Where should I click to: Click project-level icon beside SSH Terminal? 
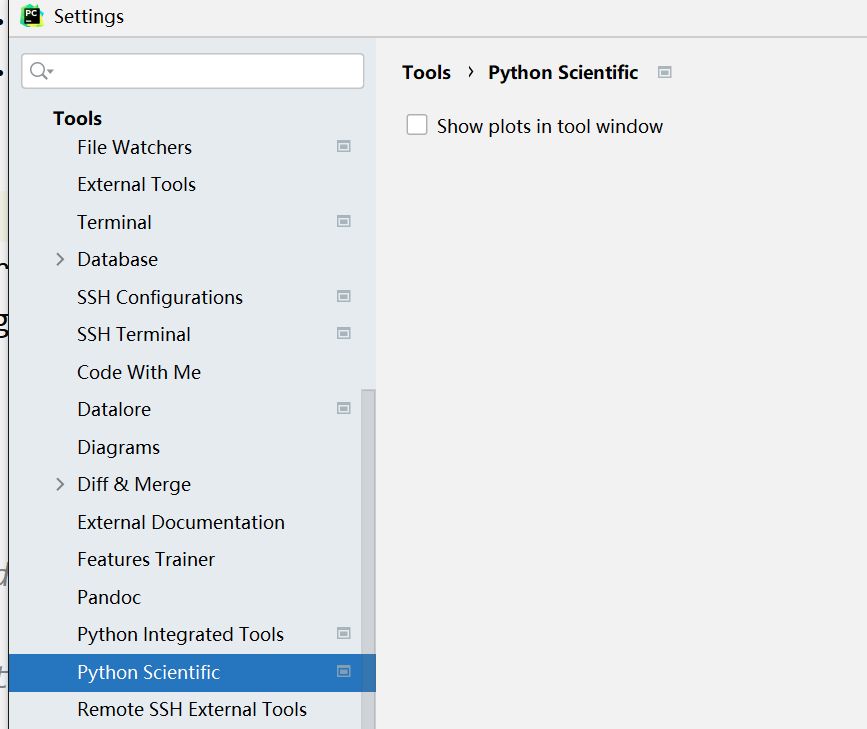(343, 333)
